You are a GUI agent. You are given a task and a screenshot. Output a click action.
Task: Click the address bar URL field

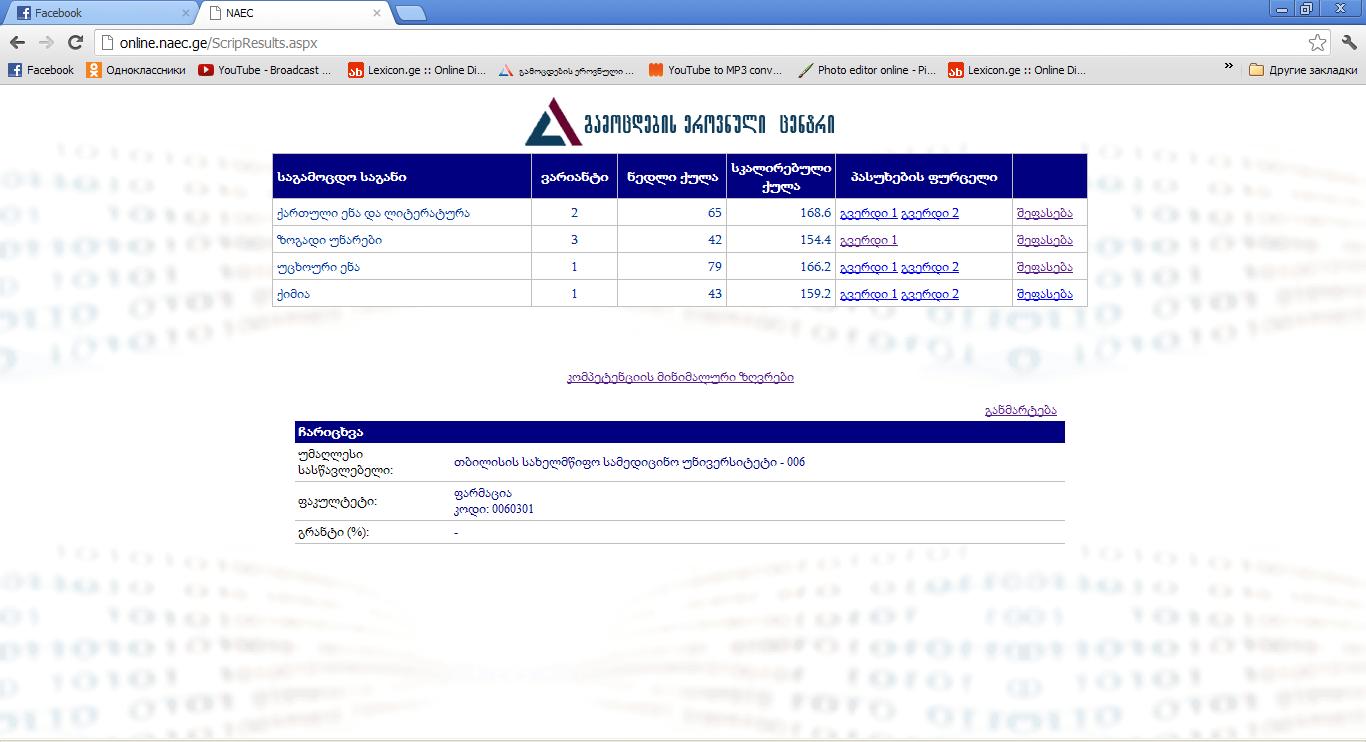(700, 42)
